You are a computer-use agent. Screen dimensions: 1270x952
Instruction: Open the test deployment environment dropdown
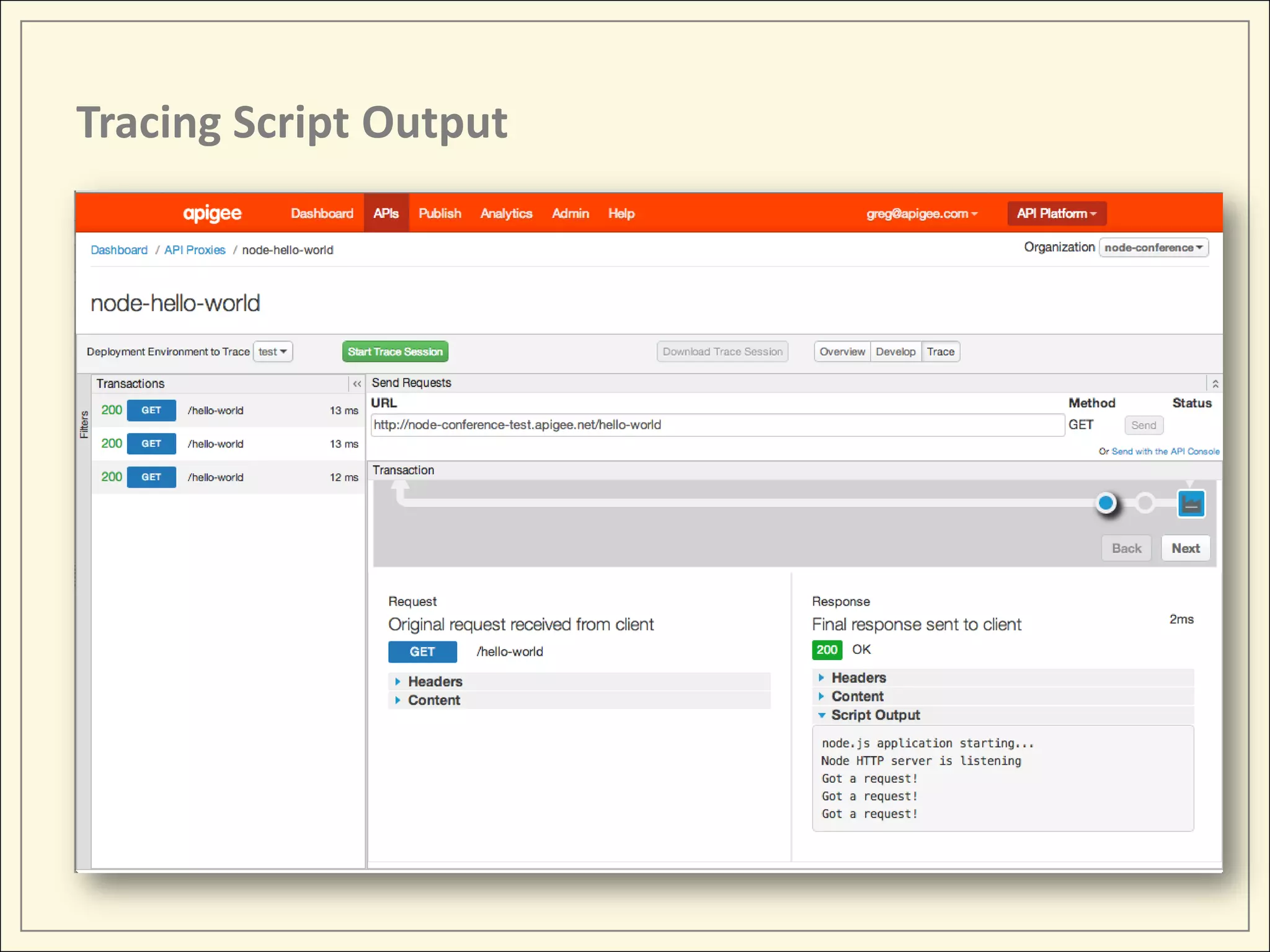coord(273,352)
